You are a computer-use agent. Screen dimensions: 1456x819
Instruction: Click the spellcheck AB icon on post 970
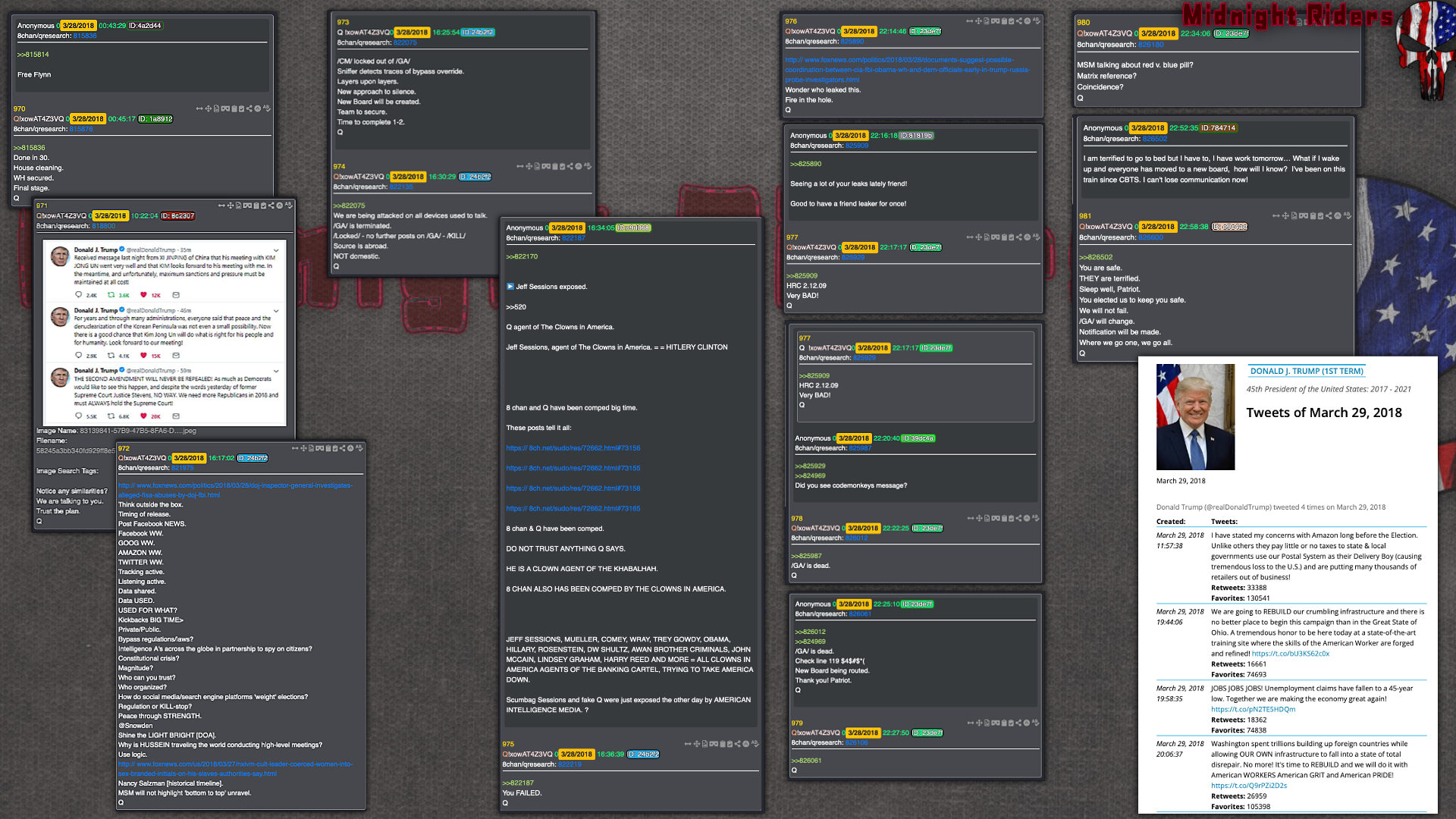pyautogui.click(x=267, y=108)
